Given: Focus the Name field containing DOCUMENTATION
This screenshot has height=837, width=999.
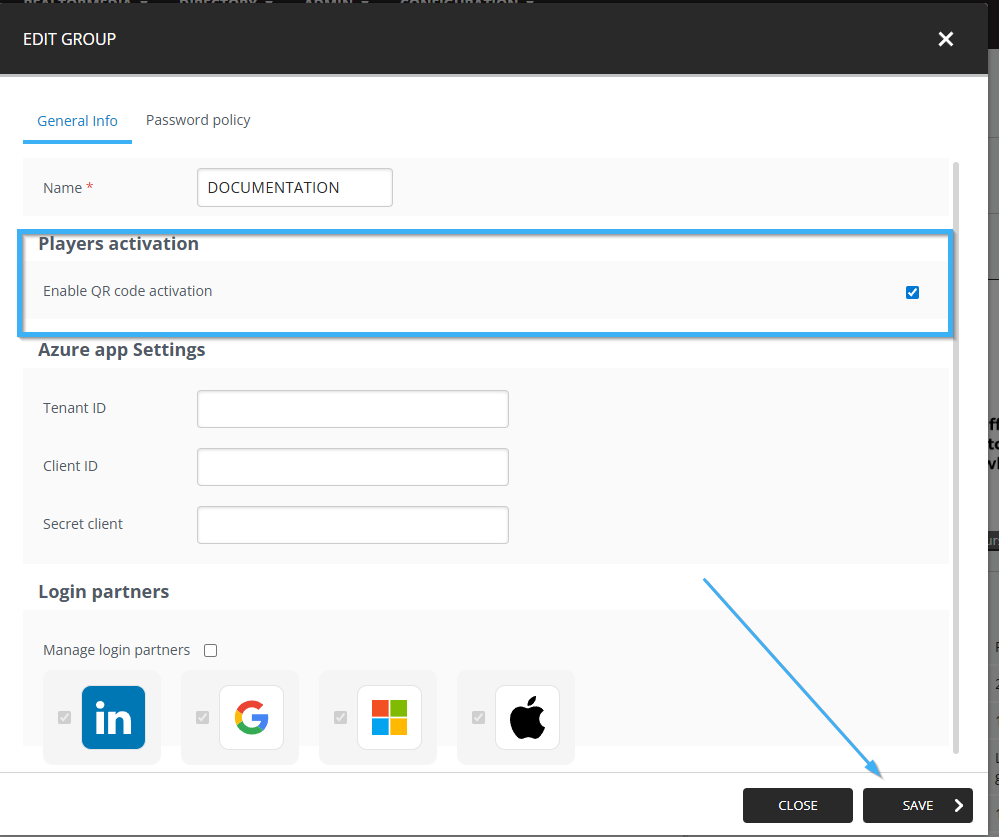Looking at the screenshot, I should pos(294,187).
